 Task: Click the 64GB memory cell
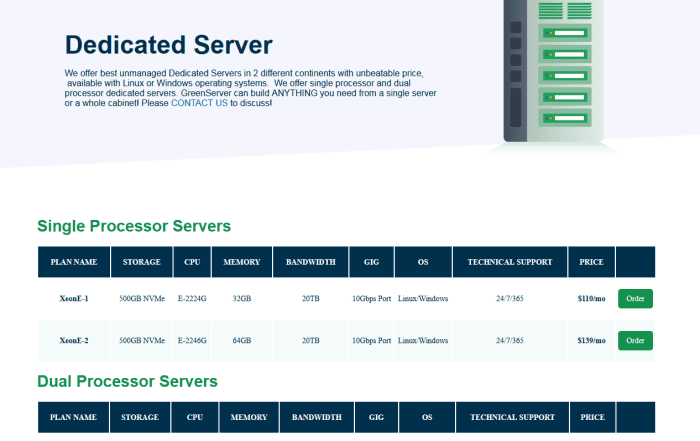(x=241, y=340)
